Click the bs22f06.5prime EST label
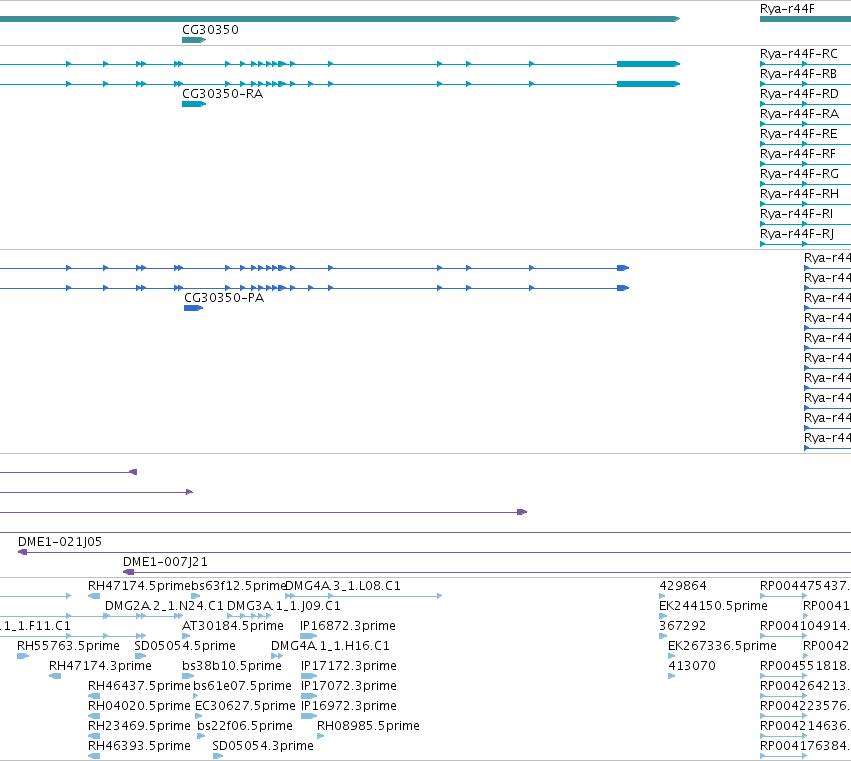The height and width of the screenshot is (761, 851). coord(245,726)
